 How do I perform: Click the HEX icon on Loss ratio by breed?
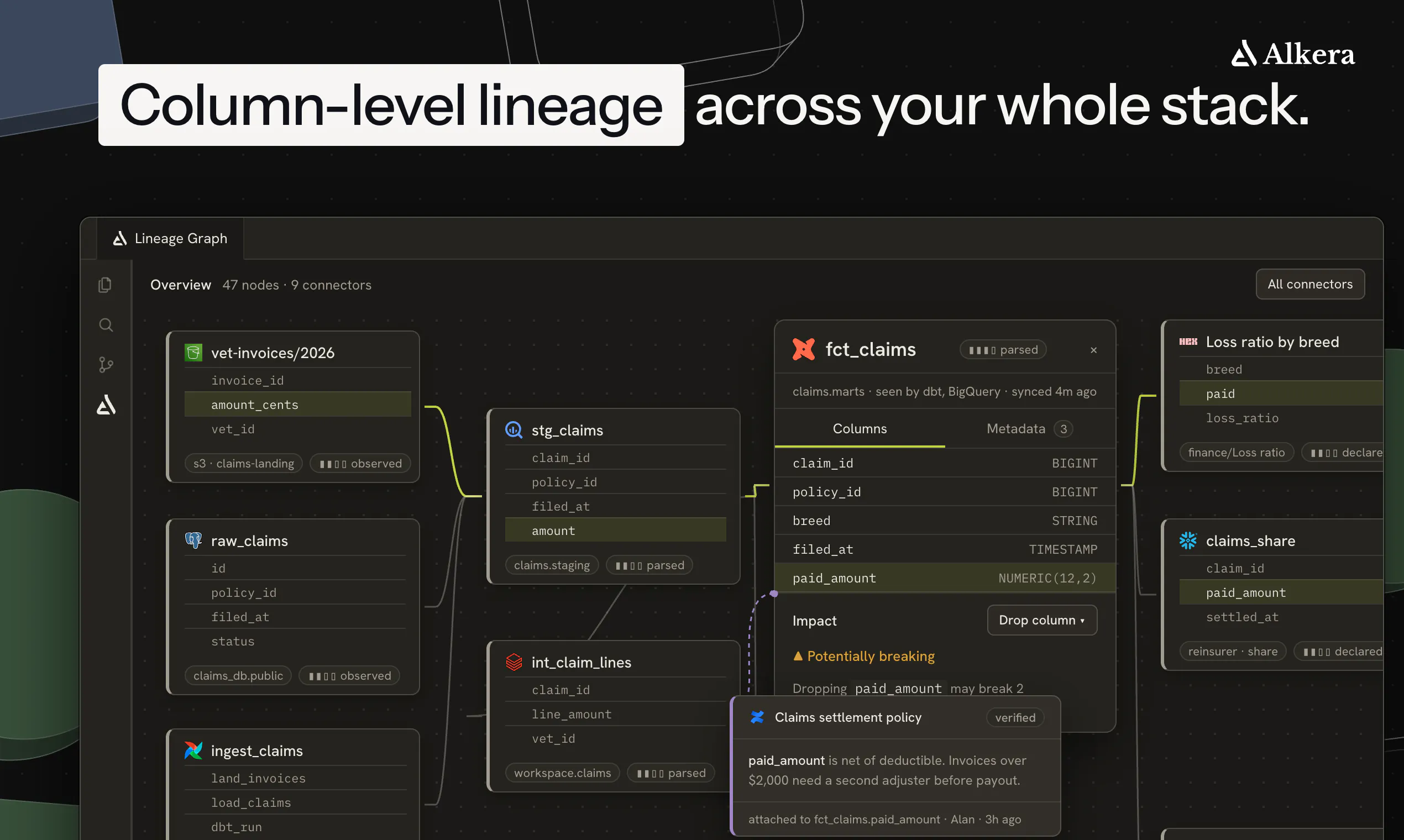click(1188, 342)
